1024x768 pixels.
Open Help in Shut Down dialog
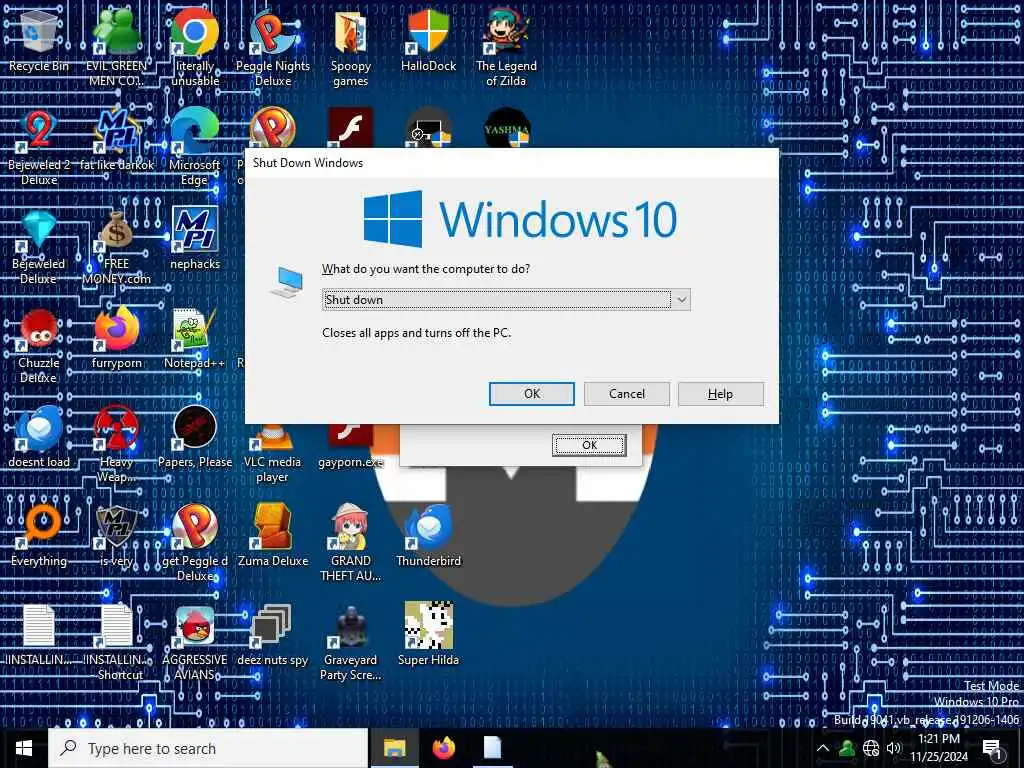(720, 394)
